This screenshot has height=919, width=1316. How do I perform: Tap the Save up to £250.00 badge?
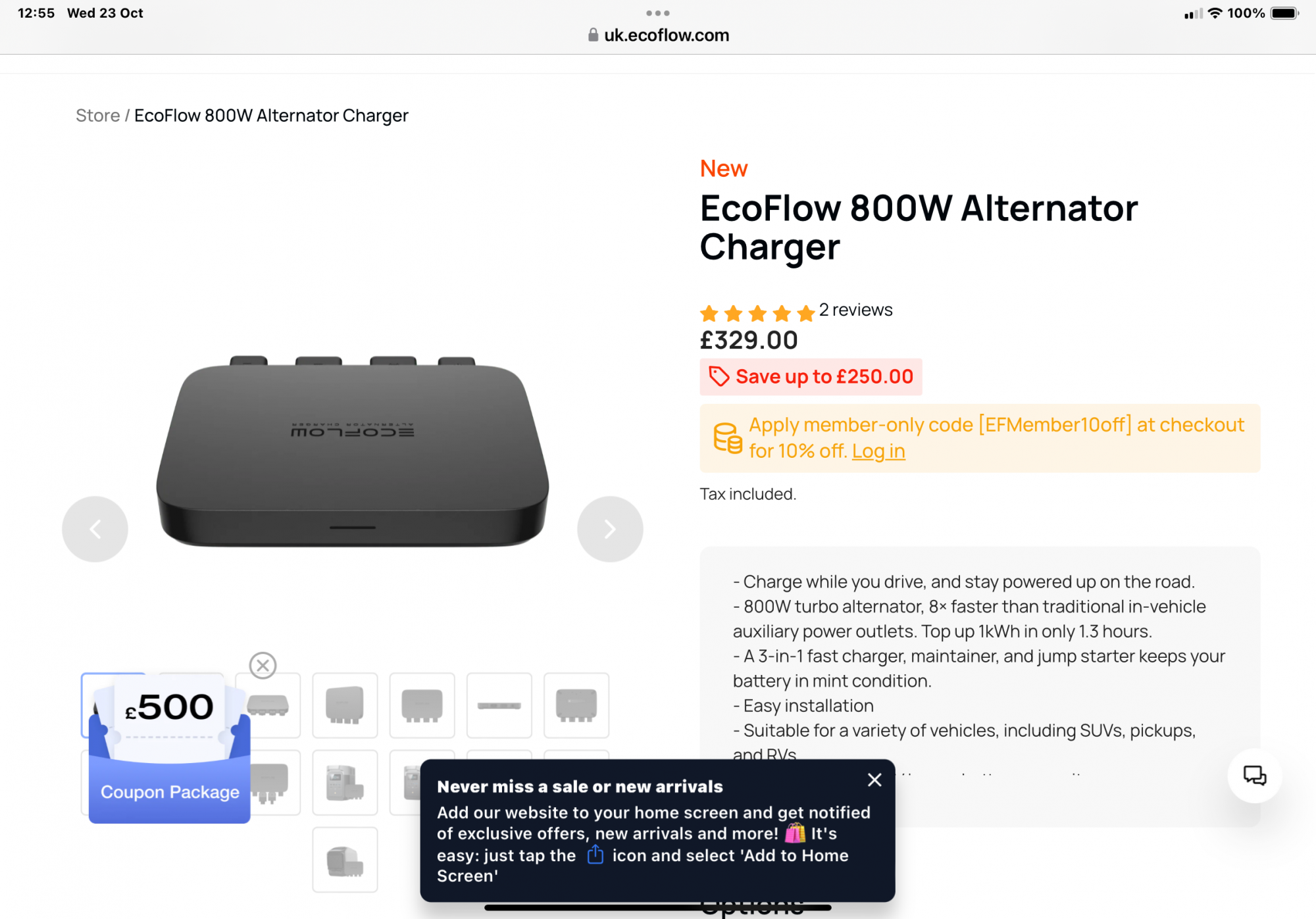[811, 377]
